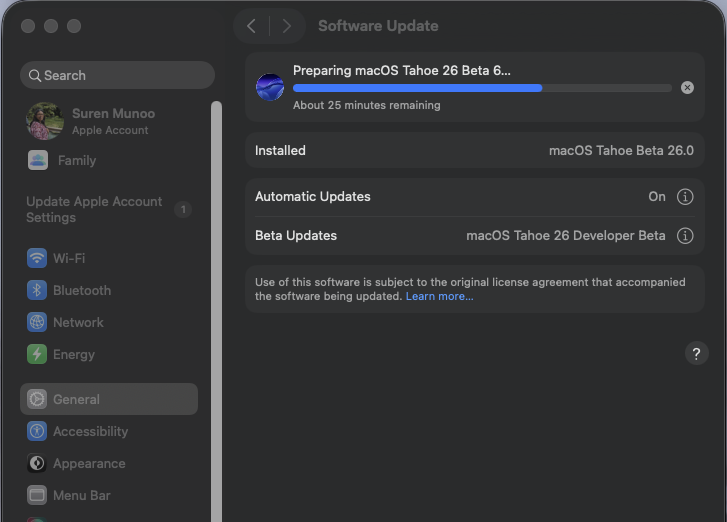The image size is (727, 522).
Task: Click the macOS Tahoe update icon
Action: (x=270, y=87)
